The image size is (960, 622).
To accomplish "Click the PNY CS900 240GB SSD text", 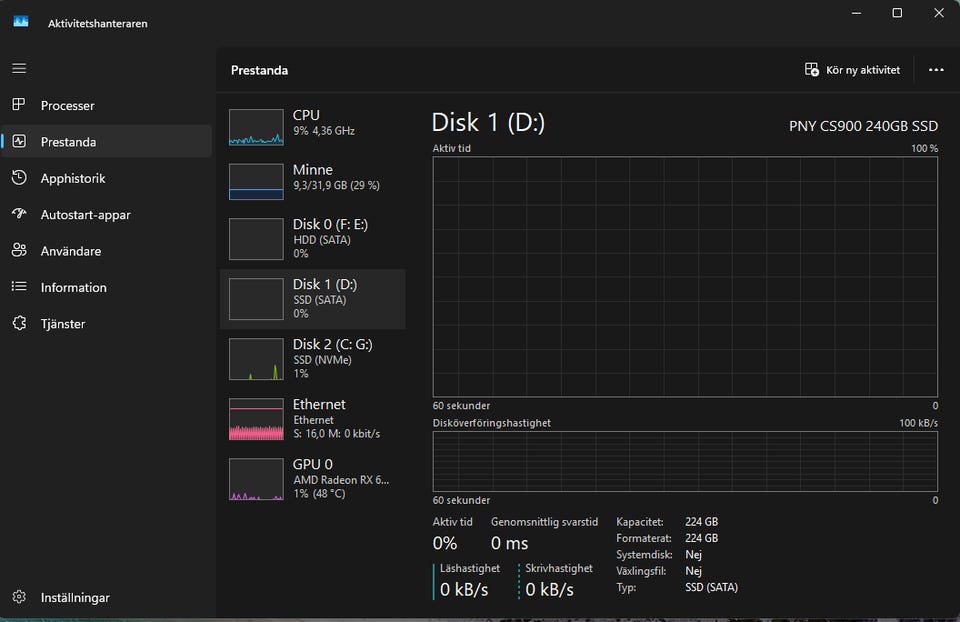I will point(863,126).
